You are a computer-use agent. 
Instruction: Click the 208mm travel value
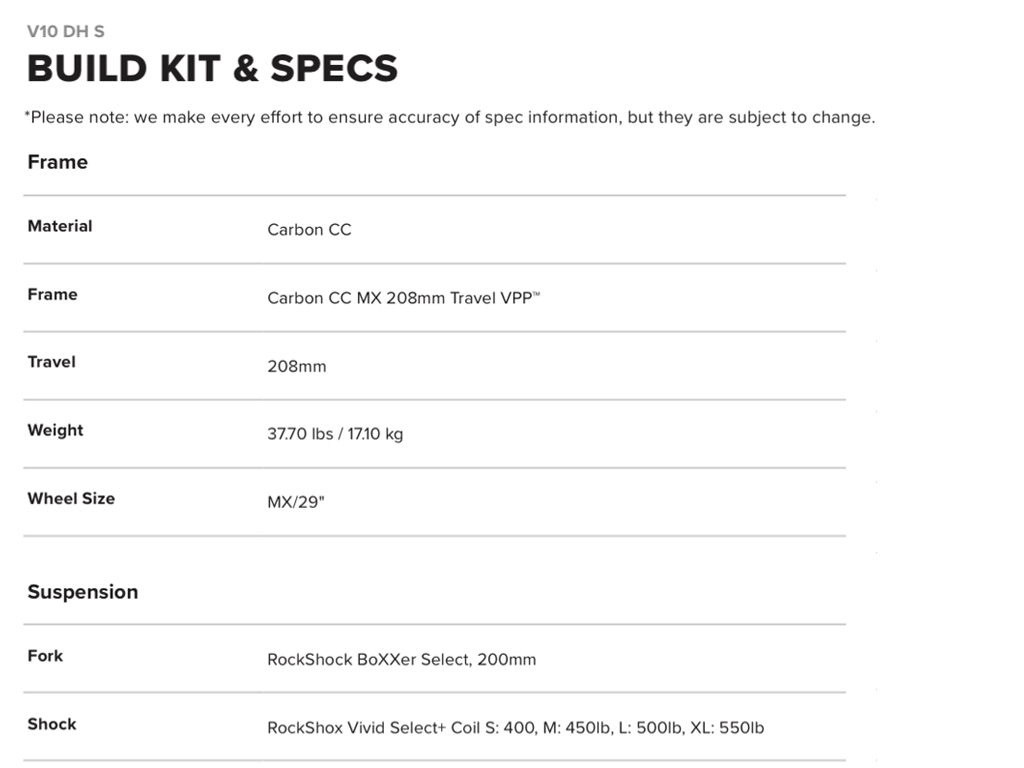click(296, 366)
